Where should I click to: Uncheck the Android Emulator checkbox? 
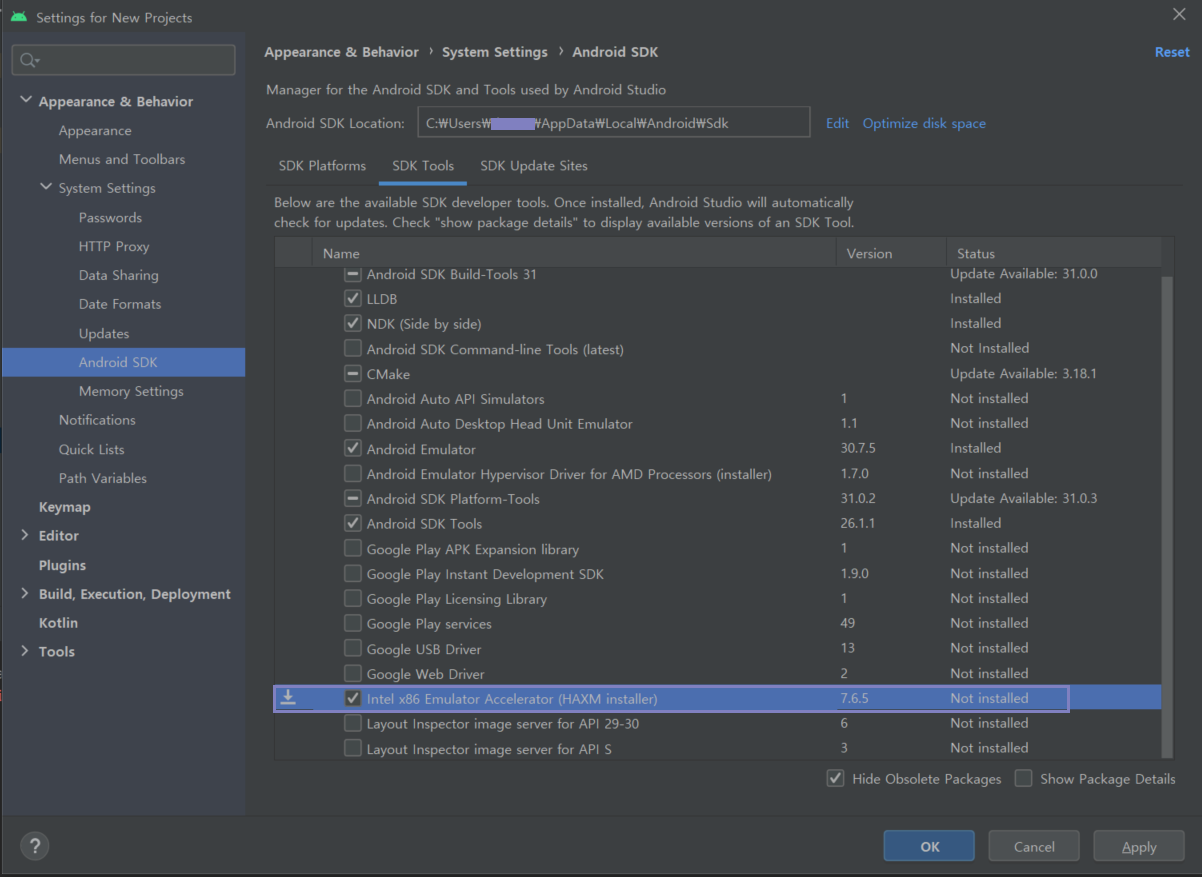pyautogui.click(x=352, y=448)
